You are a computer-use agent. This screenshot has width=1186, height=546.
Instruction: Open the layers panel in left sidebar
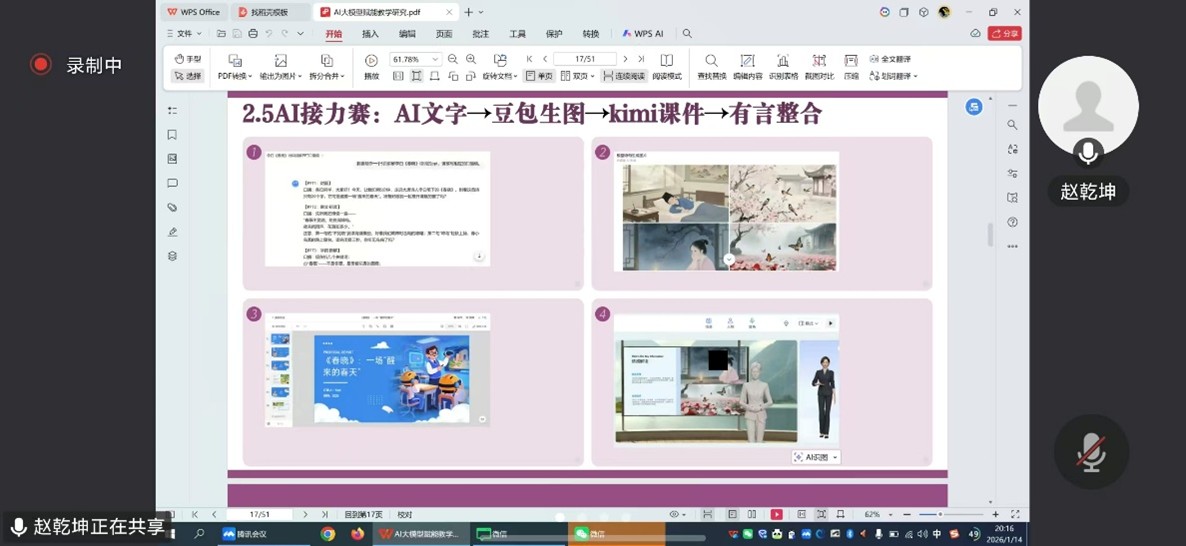point(172,256)
